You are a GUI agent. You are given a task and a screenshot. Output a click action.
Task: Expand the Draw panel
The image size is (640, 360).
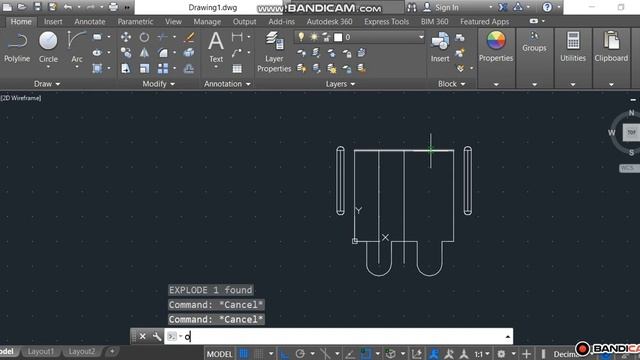(x=47, y=84)
